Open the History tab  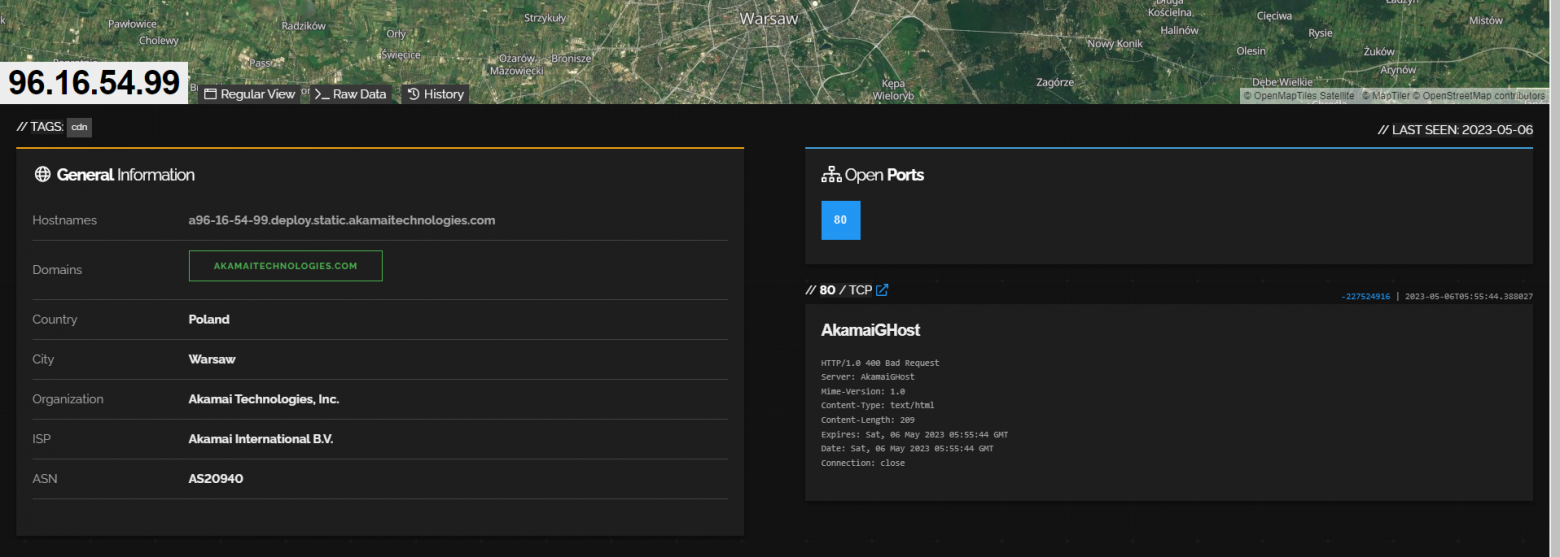coord(435,94)
